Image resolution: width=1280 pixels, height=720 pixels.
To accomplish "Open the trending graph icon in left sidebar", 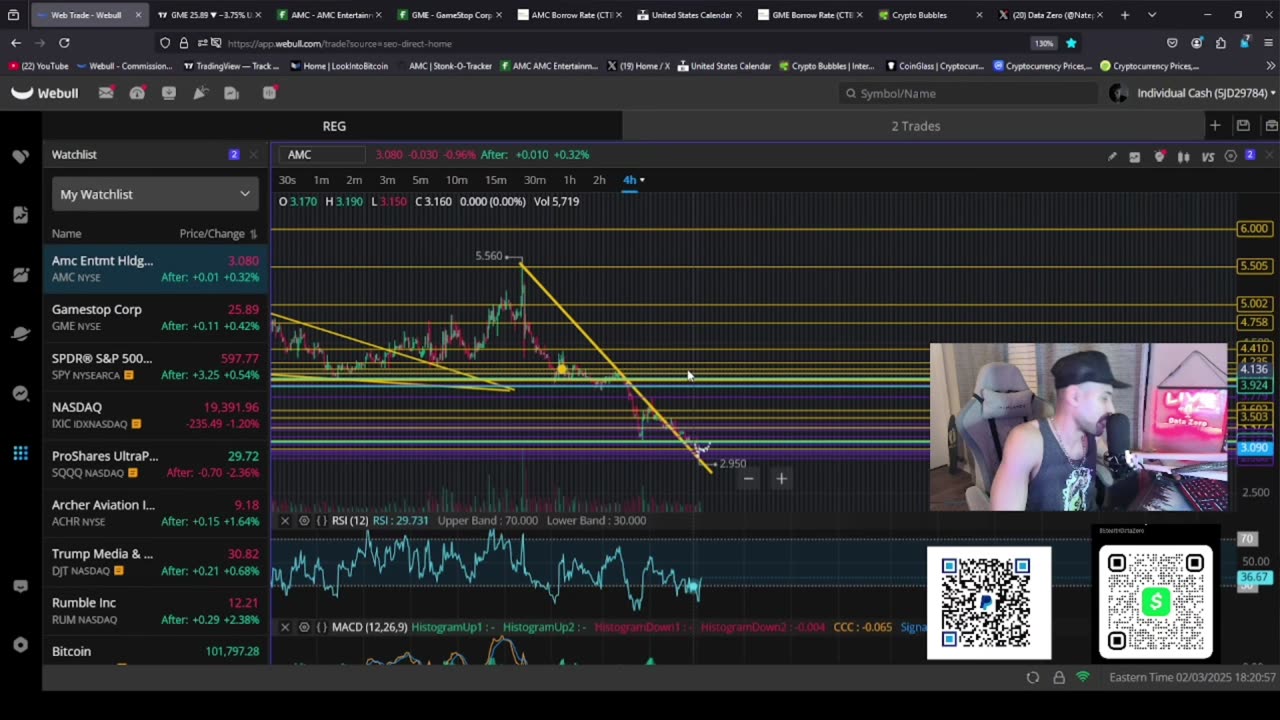I will pyautogui.click(x=20, y=275).
